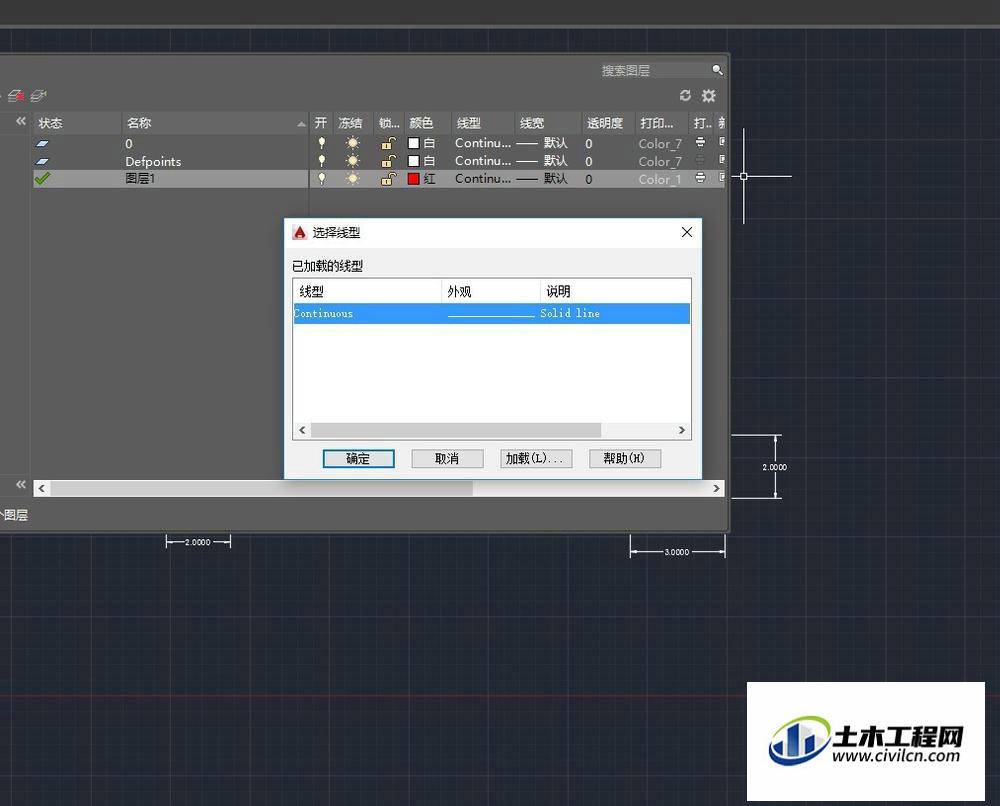Click the delete layer icon with red X
The image size is (1000, 806).
point(16,96)
